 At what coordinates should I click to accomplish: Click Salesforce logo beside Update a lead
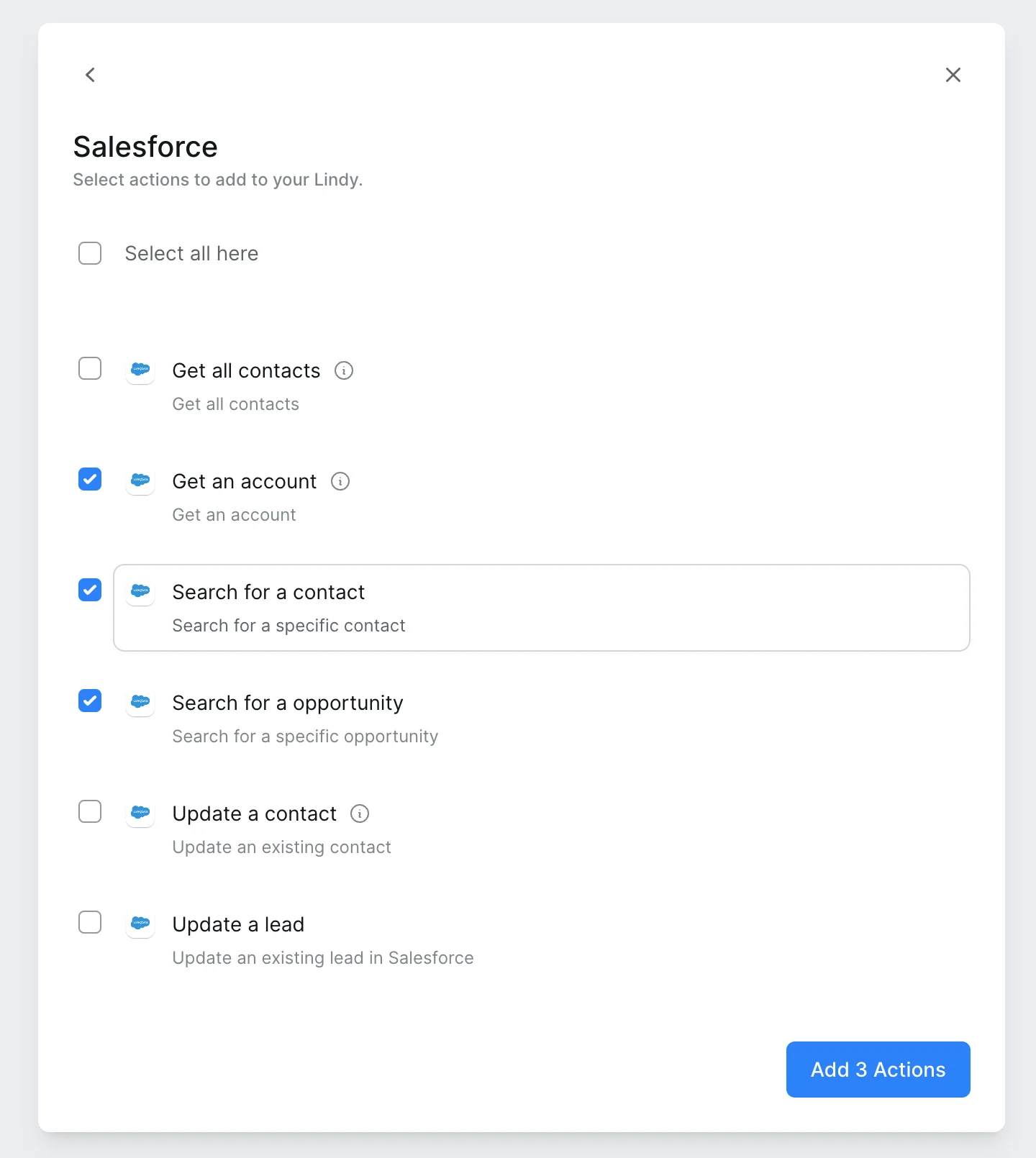(x=140, y=924)
